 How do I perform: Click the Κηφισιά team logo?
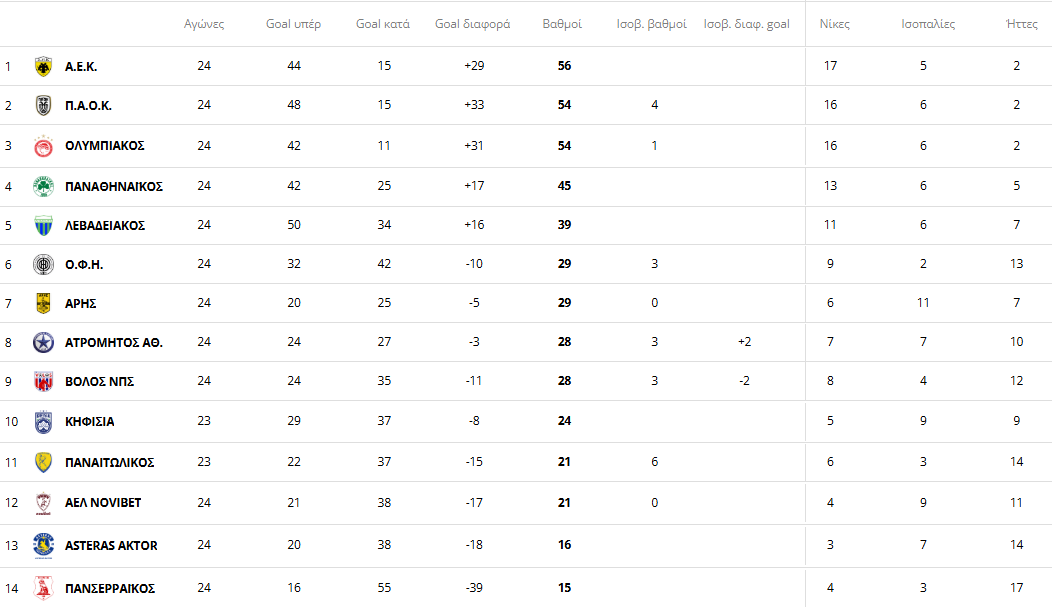(42, 421)
